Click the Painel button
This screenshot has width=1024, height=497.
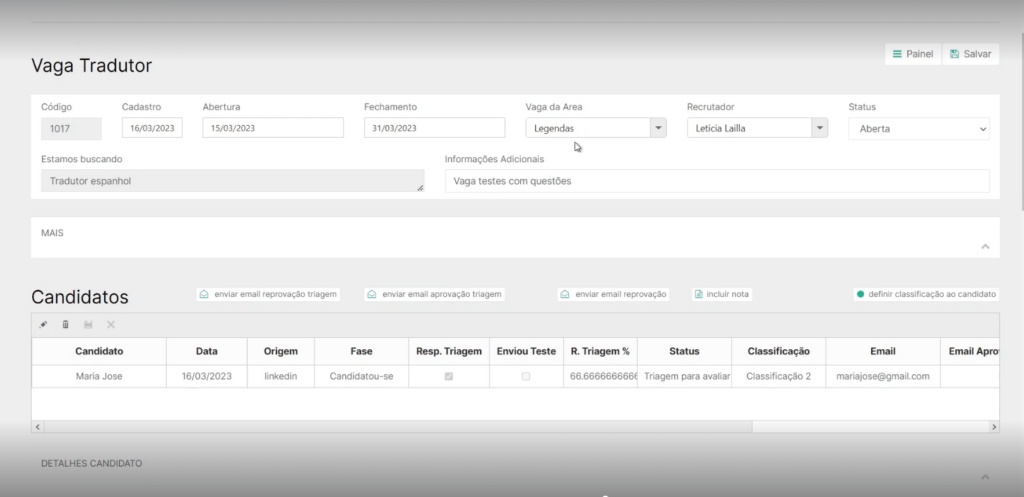click(x=912, y=54)
